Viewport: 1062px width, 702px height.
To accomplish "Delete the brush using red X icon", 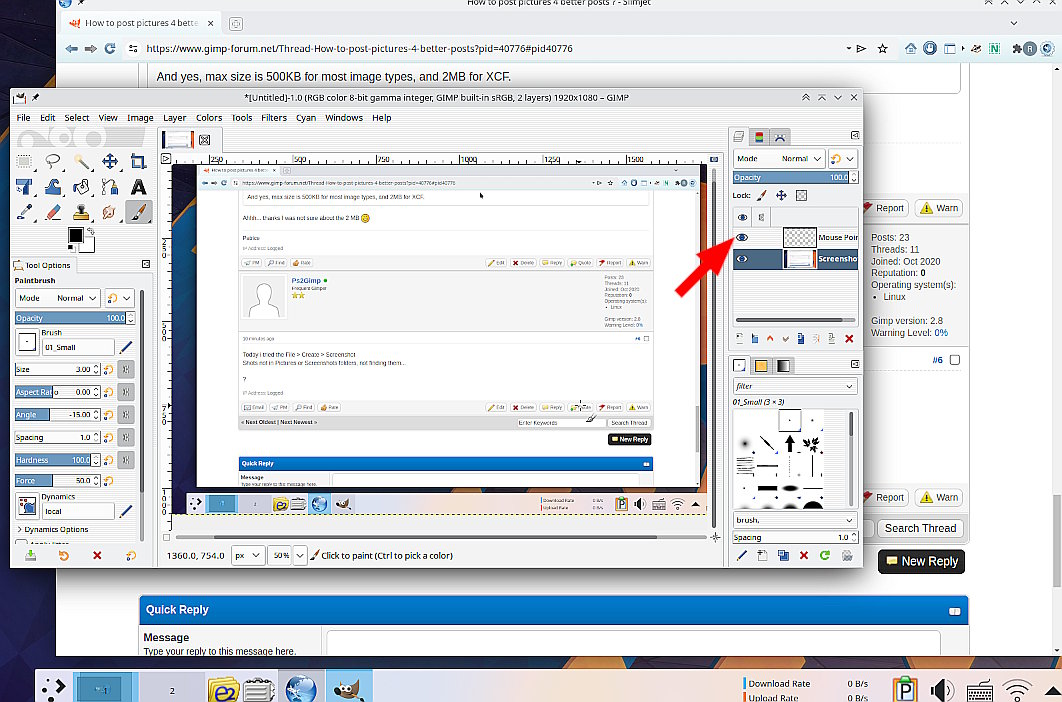I will click(x=804, y=556).
